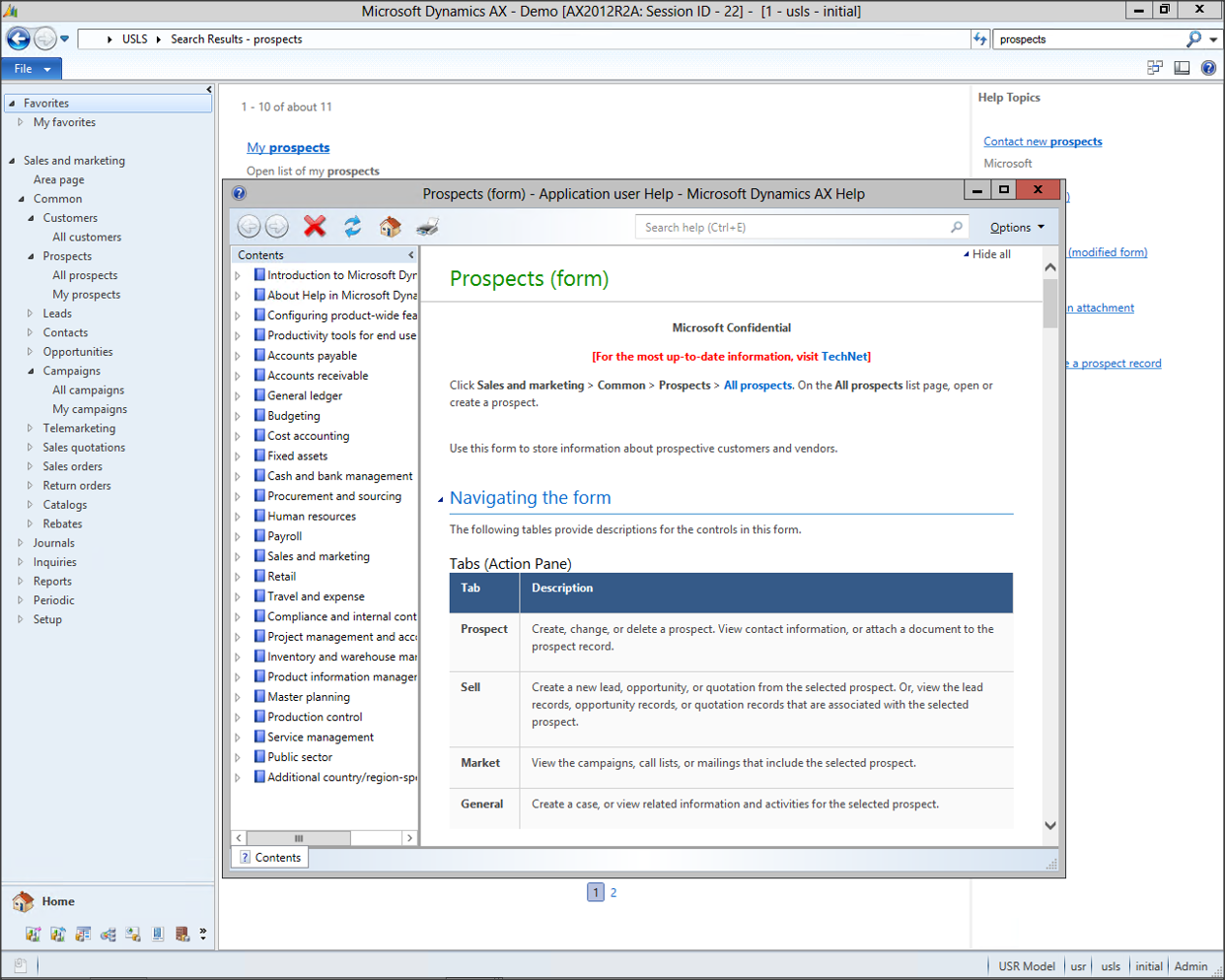Open the Home icon in help toolbar
Image resolution: width=1225 pixels, height=980 pixels.
point(390,227)
